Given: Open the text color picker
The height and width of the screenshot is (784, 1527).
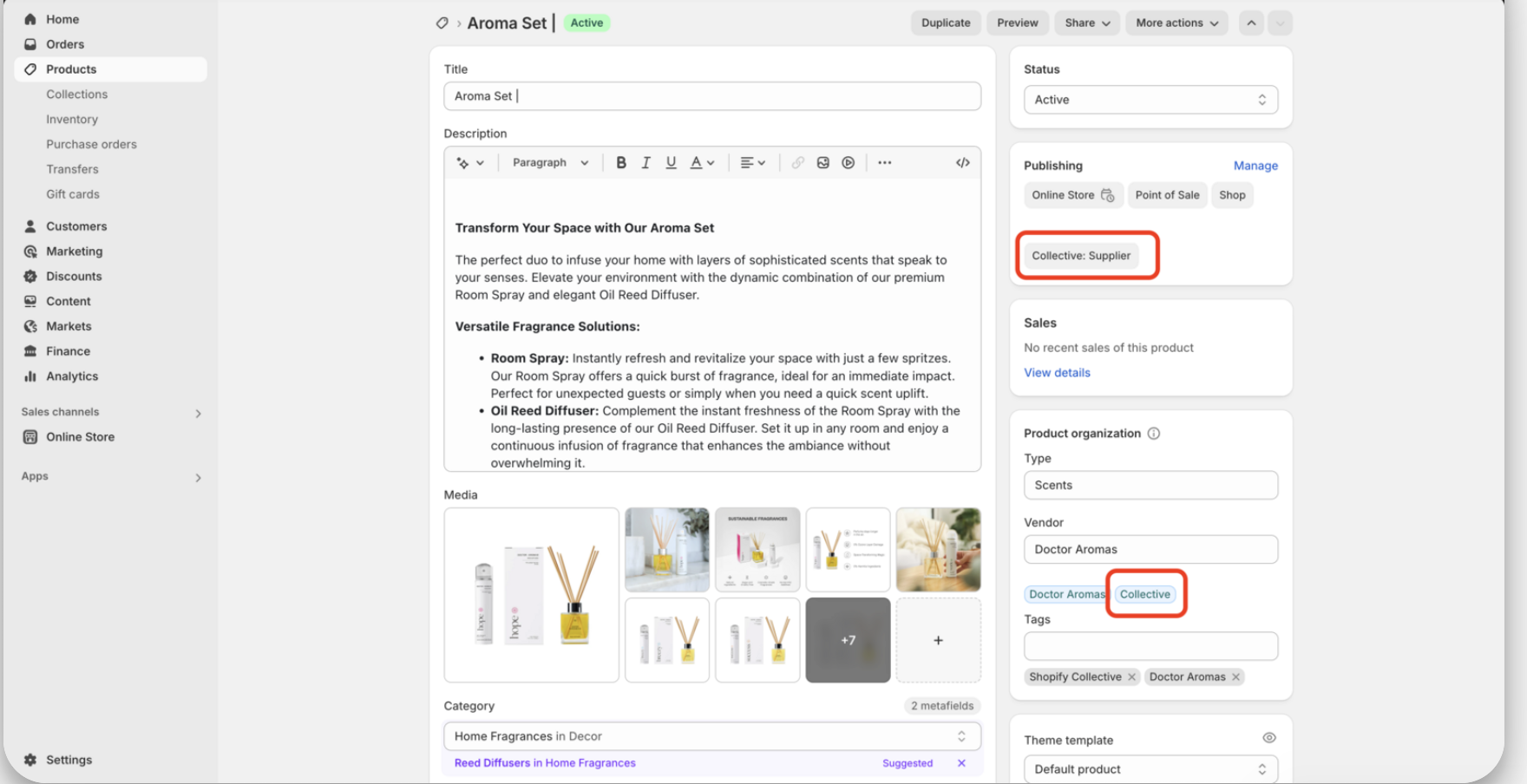Looking at the screenshot, I should pyautogui.click(x=701, y=163).
